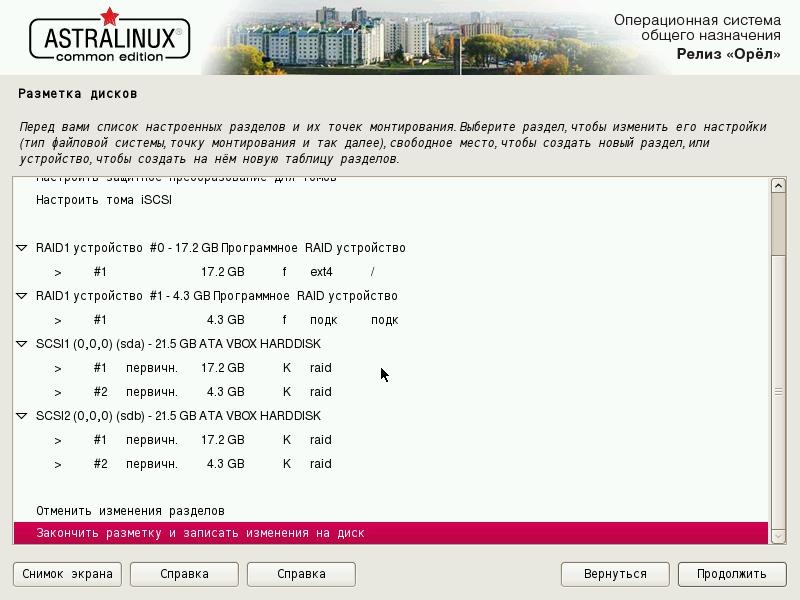Select sdb partition #2 4.3 GB raid
The image size is (800, 600).
(391, 464)
